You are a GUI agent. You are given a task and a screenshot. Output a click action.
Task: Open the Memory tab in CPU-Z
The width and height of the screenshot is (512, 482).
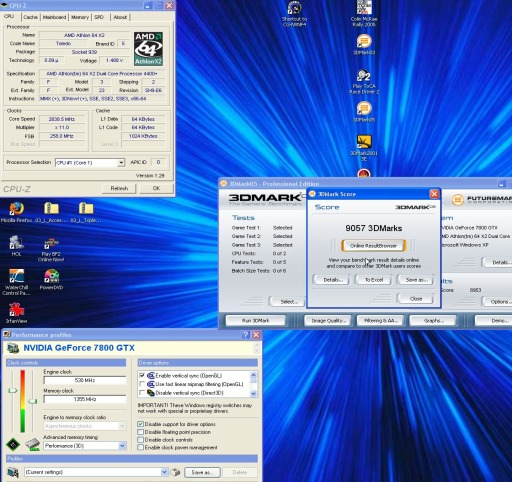pos(80,17)
